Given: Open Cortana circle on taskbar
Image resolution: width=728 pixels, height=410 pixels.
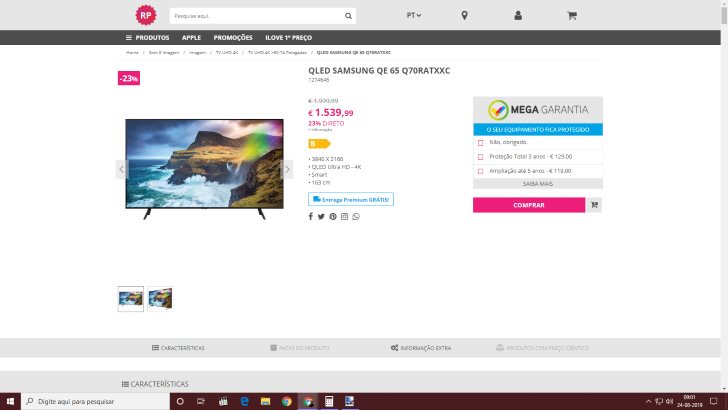Looking at the screenshot, I should pos(180,401).
